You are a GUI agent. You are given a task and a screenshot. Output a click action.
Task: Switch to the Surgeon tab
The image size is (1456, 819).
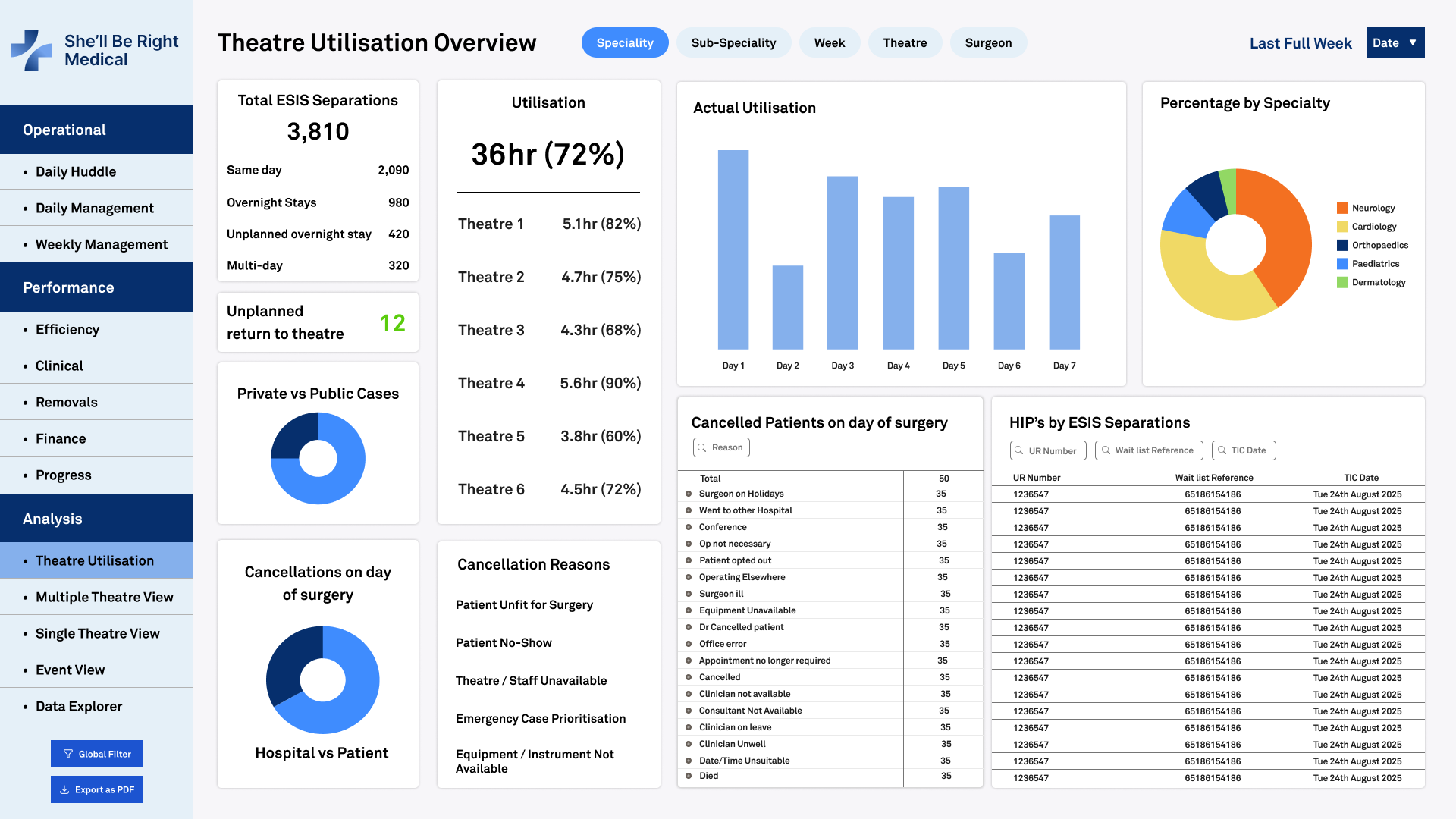pos(988,42)
